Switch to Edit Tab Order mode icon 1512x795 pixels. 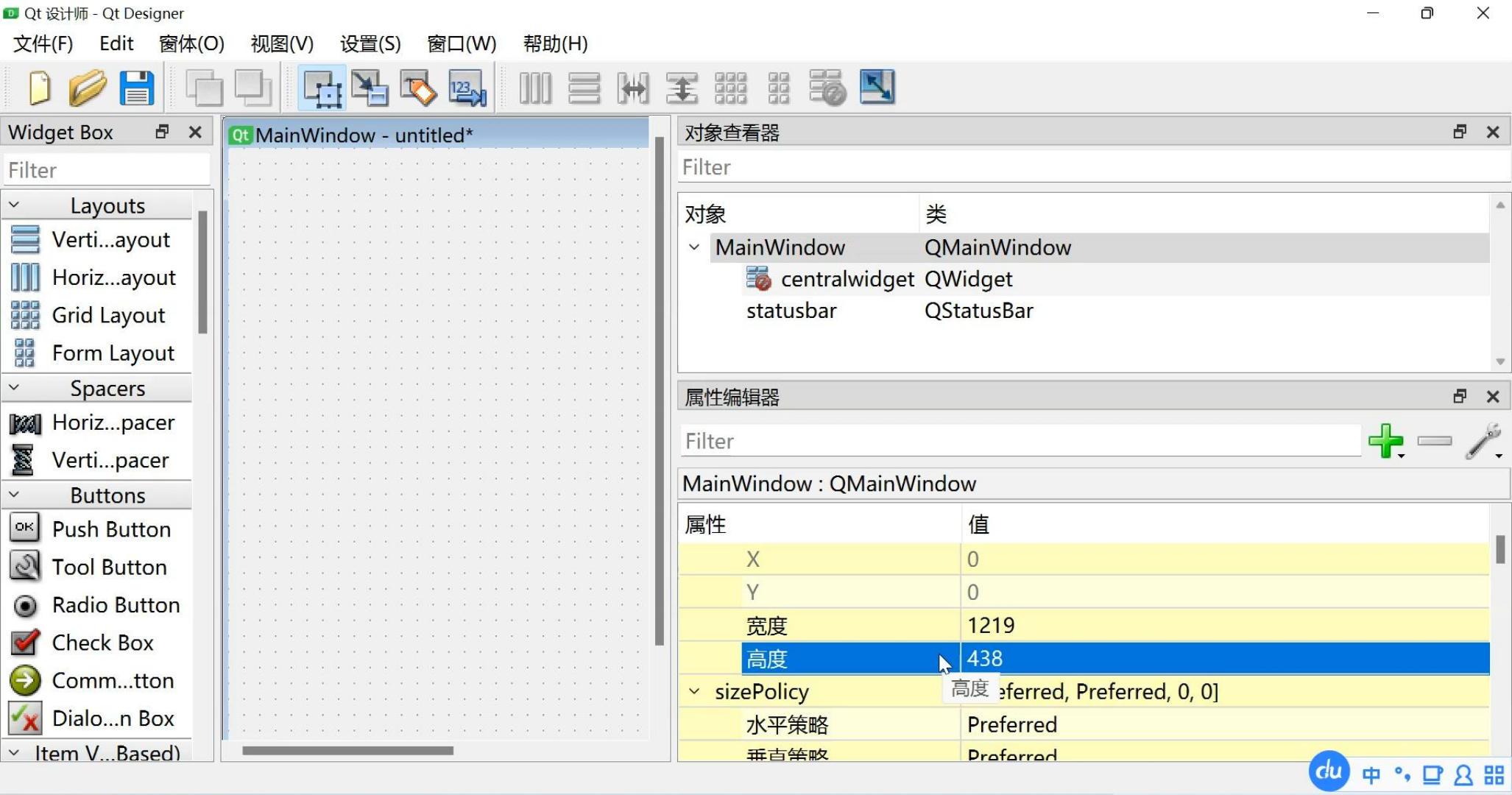coord(467,88)
